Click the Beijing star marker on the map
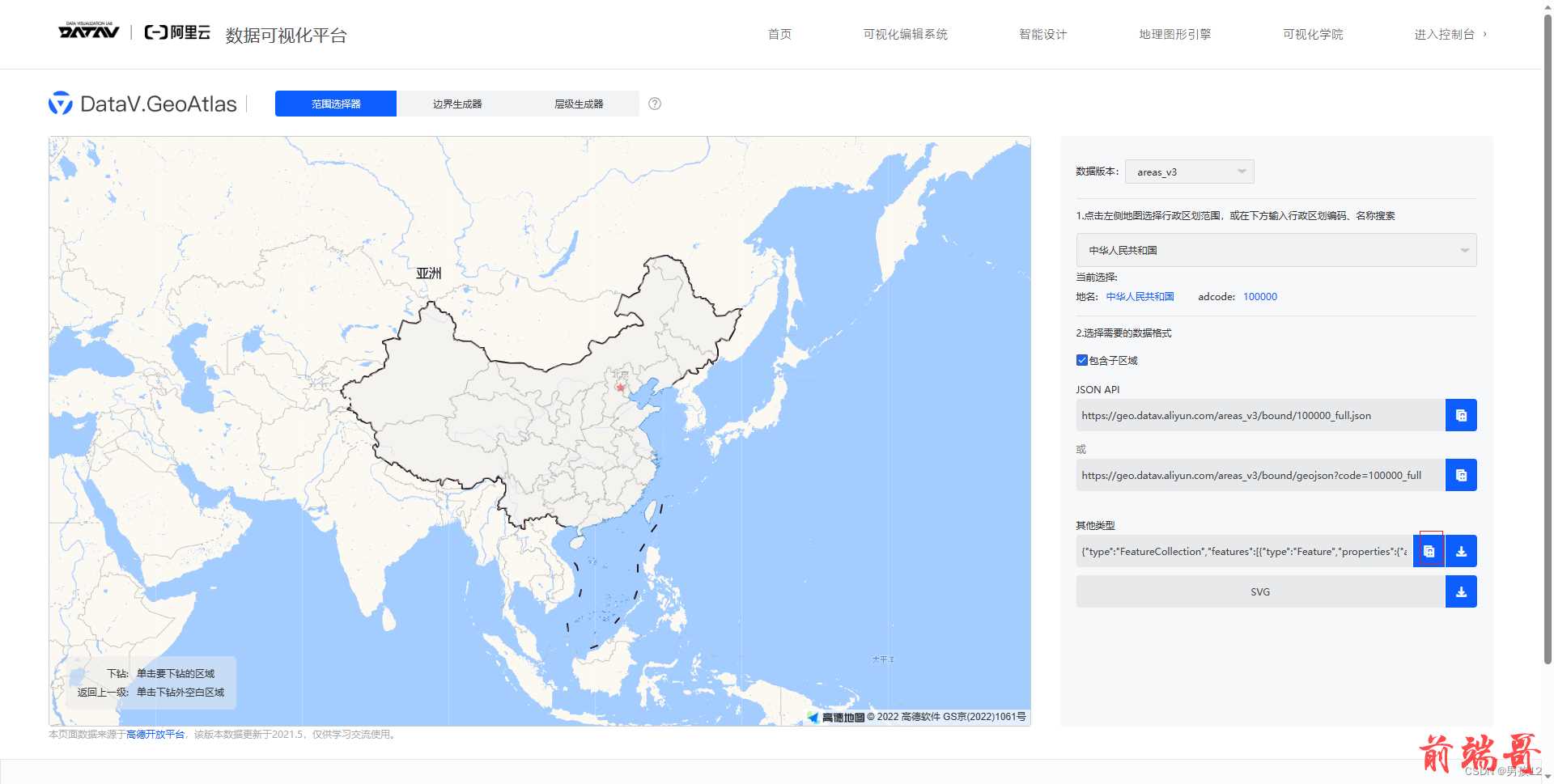The height and width of the screenshot is (784, 1554). click(621, 388)
